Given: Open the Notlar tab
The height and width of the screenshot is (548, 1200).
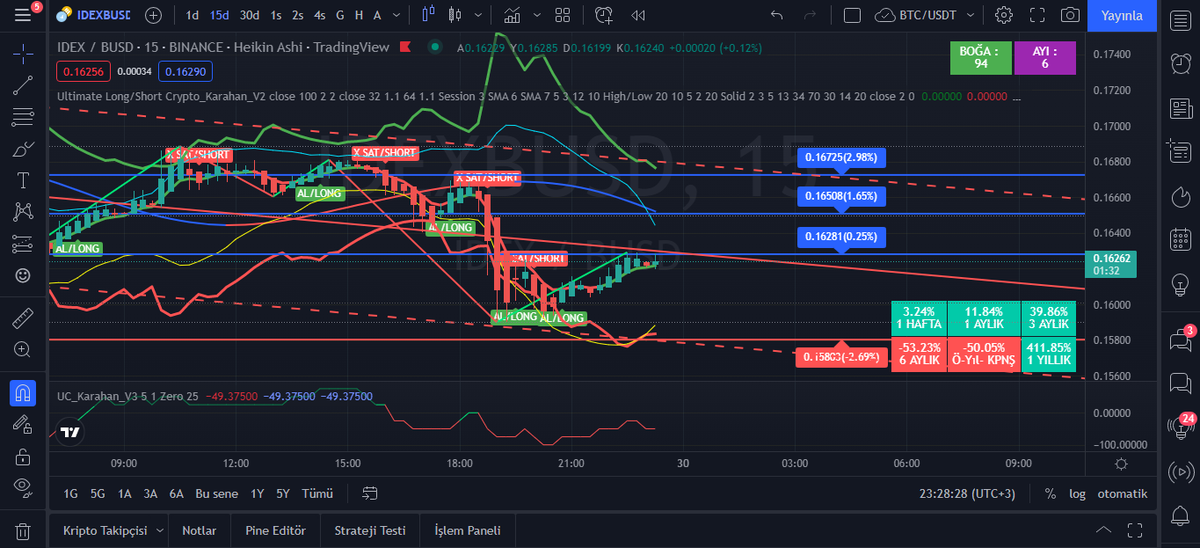Looking at the screenshot, I should coord(199,531).
